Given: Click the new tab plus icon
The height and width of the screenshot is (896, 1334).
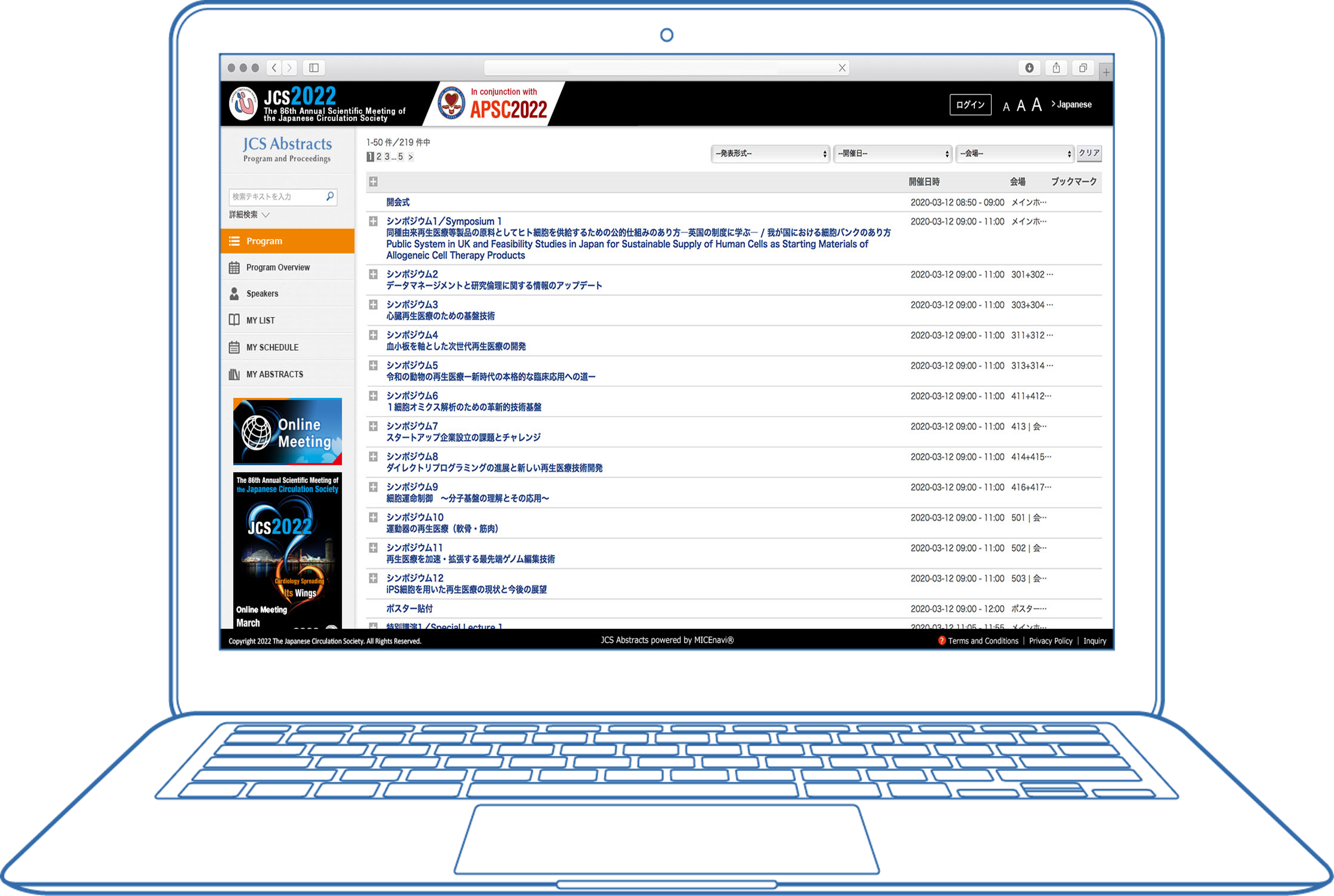Looking at the screenshot, I should (1106, 72).
